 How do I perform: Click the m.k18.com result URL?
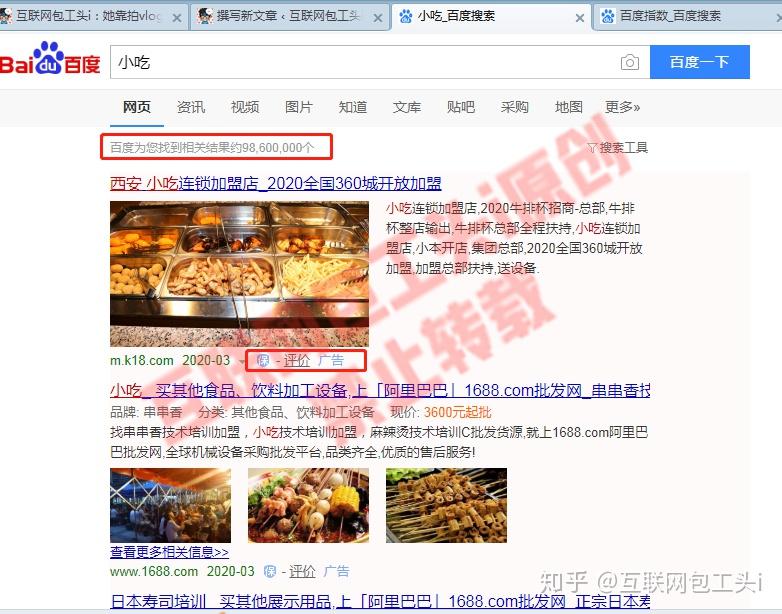[x=142, y=361]
